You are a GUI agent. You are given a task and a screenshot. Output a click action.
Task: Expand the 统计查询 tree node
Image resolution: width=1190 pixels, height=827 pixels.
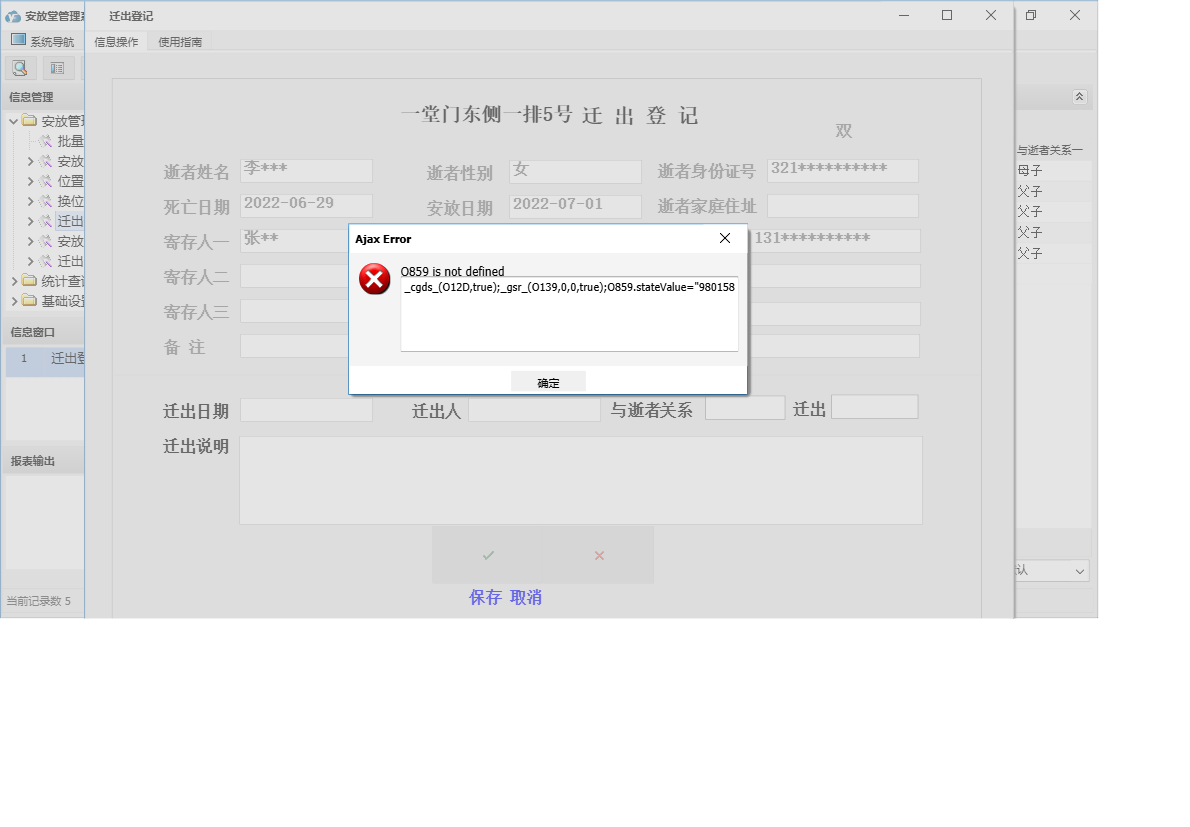coord(16,280)
